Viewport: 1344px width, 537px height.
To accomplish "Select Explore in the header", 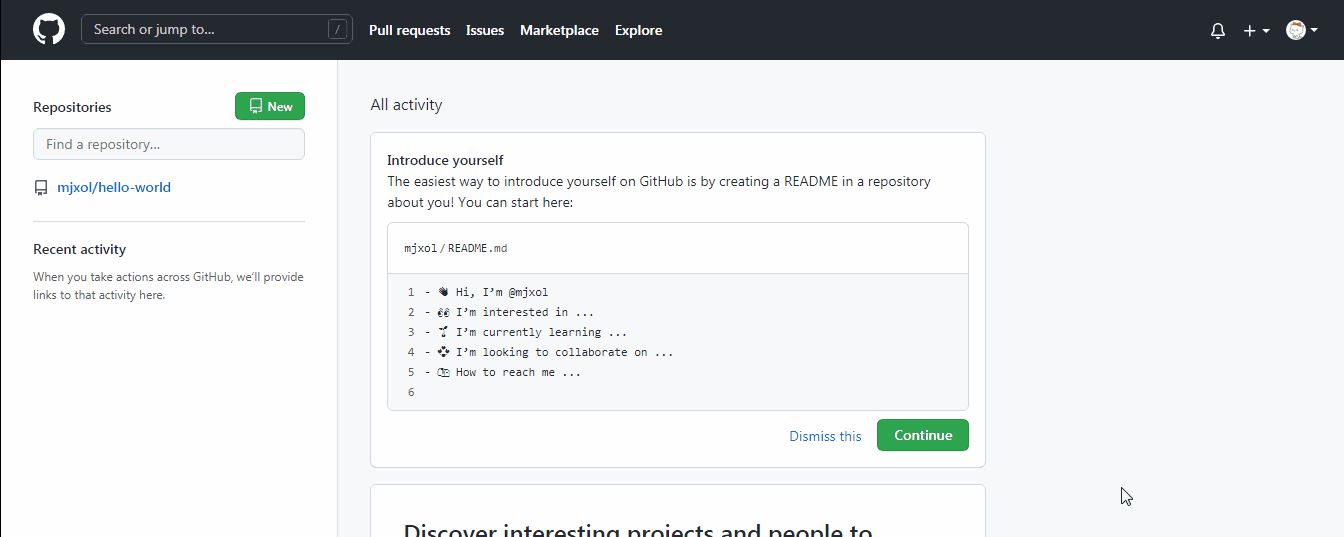I will tap(638, 30).
